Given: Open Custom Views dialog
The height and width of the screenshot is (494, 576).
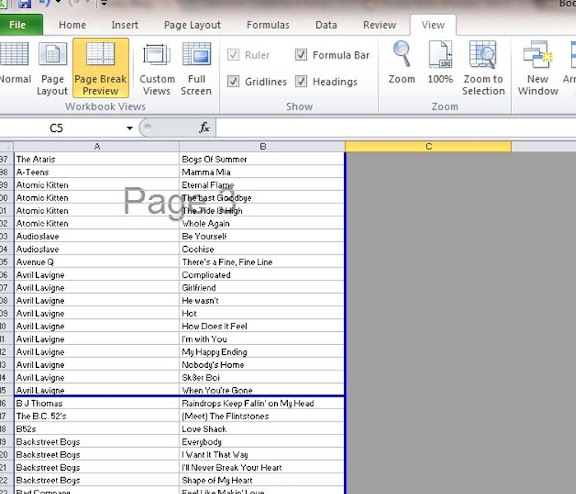Looking at the screenshot, I should pyautogui.click(x=157, y=68).
